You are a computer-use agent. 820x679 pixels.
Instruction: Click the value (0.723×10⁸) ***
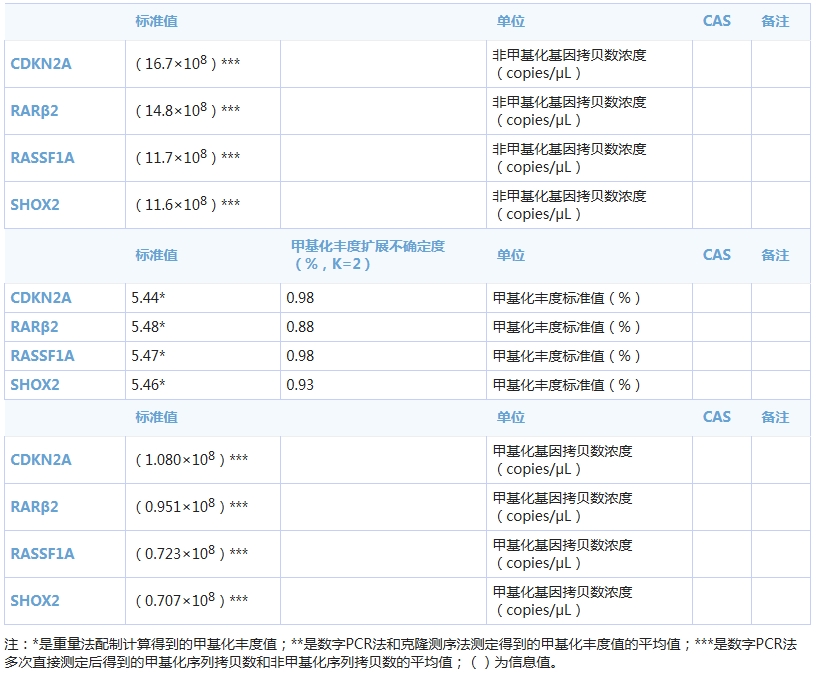point(192,553)
